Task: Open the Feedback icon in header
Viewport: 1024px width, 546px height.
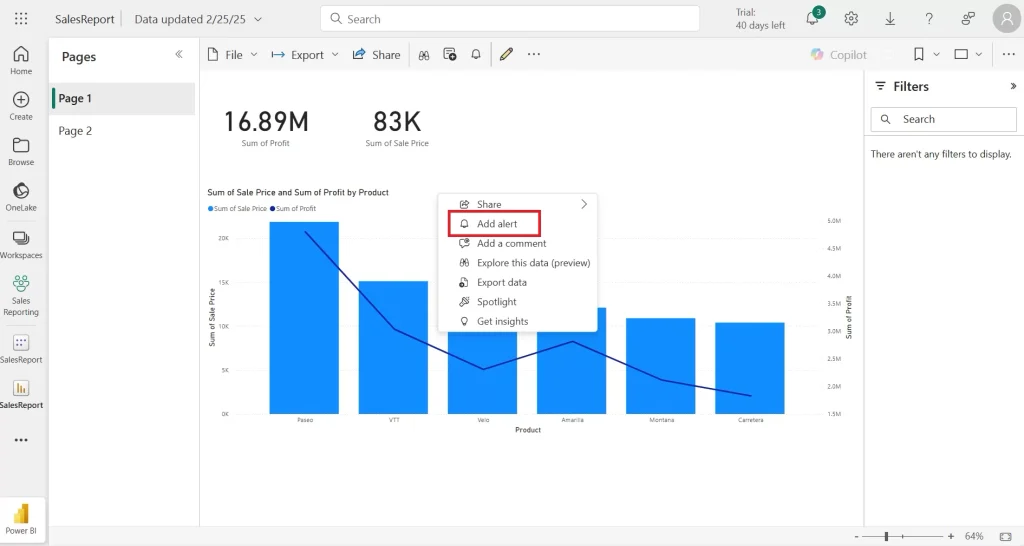Action: coord(968,19)
